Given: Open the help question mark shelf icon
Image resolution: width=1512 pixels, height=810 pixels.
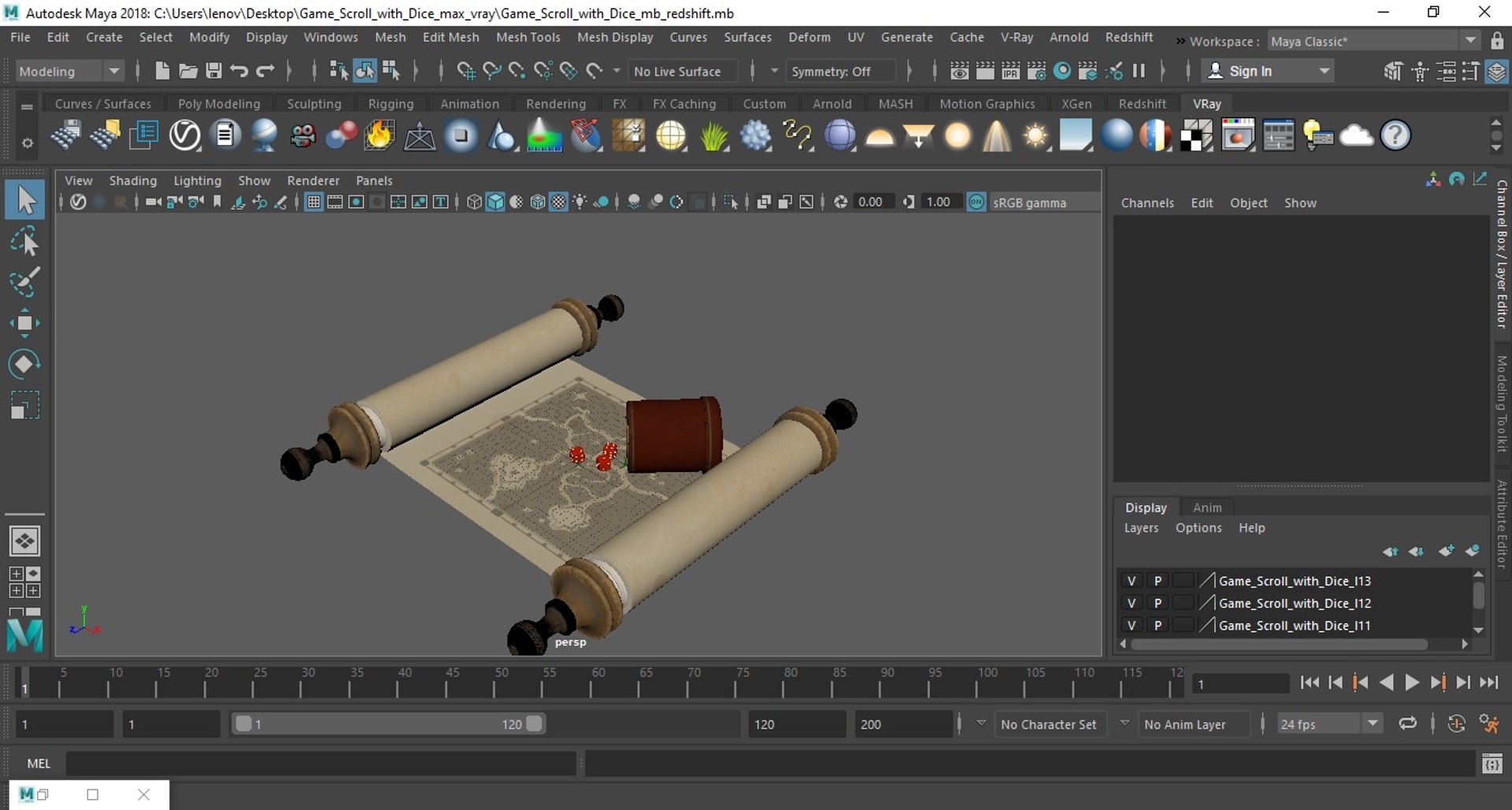Looking at the screenshot, I should [1395, 136].
